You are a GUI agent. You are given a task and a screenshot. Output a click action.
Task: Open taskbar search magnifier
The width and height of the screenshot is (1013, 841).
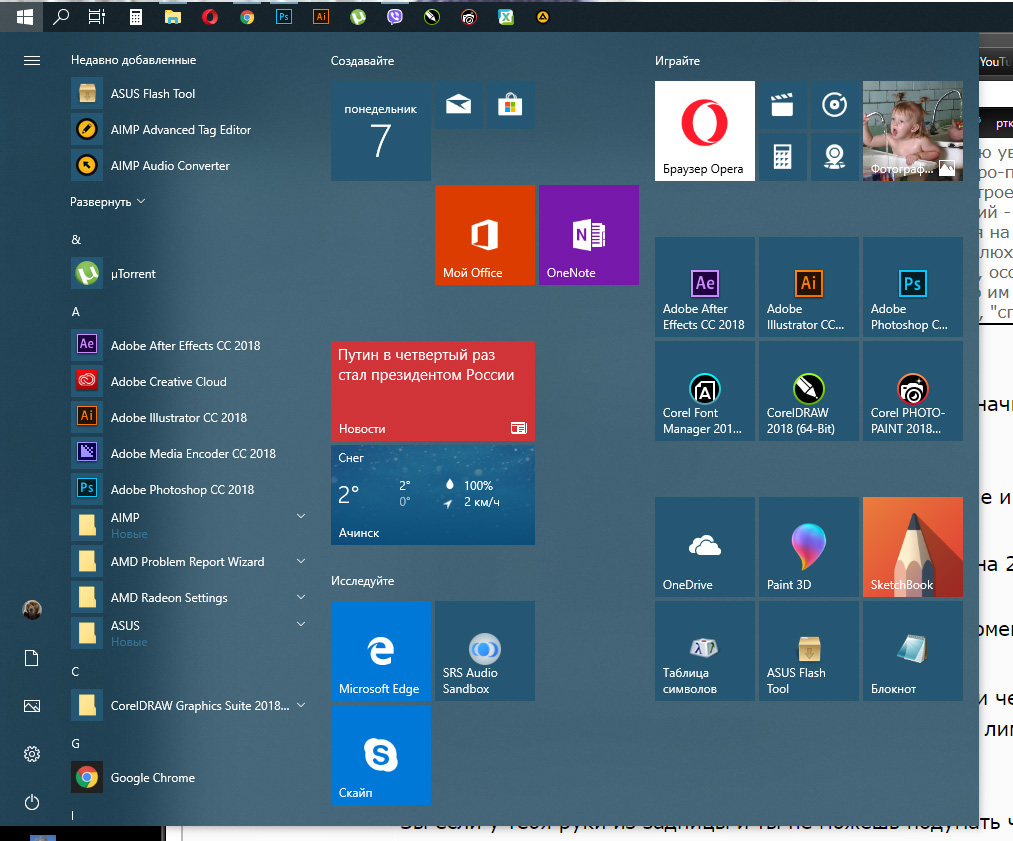tap(61, 17)
